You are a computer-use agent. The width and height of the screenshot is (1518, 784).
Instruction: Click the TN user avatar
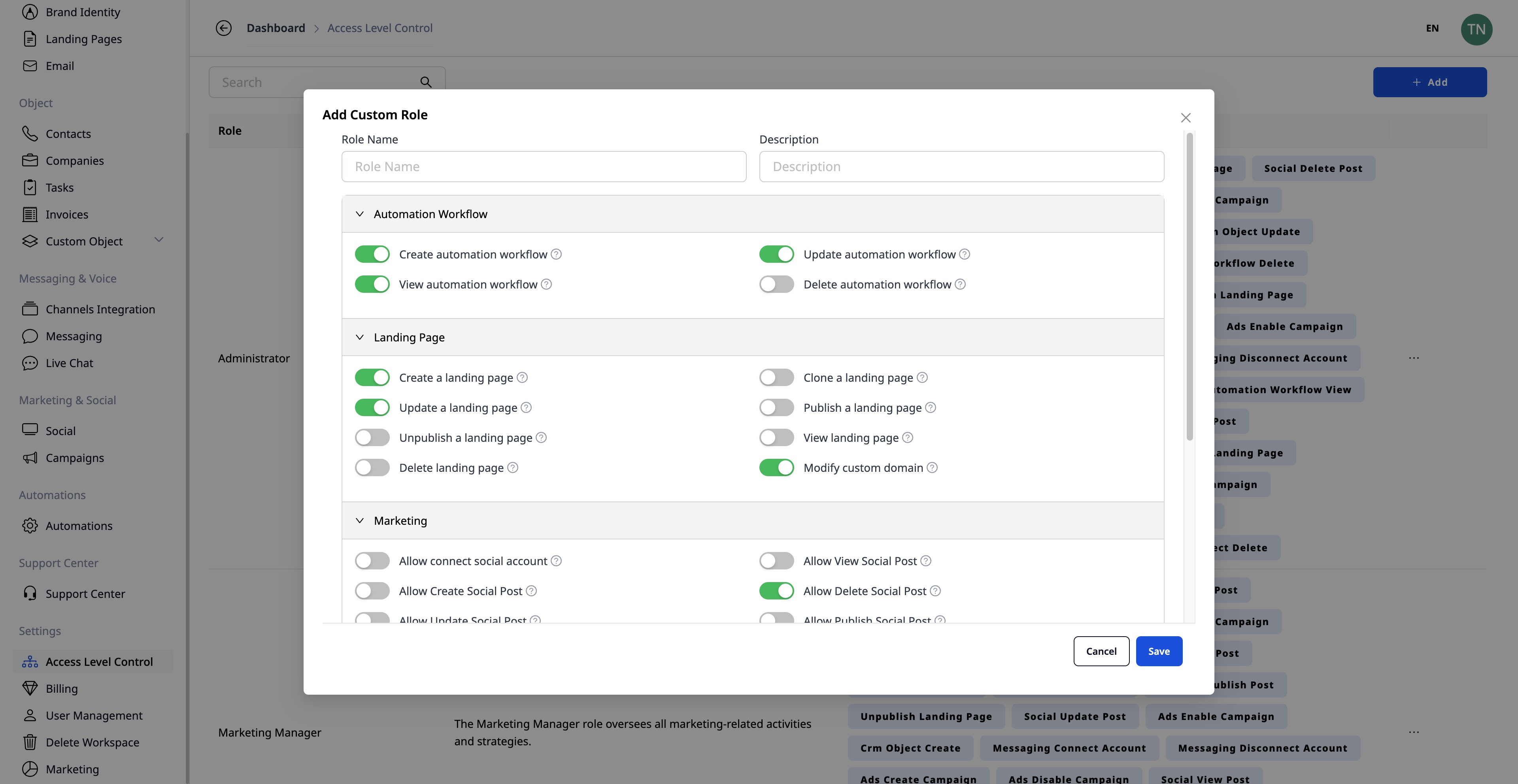tap(1476, 30)
